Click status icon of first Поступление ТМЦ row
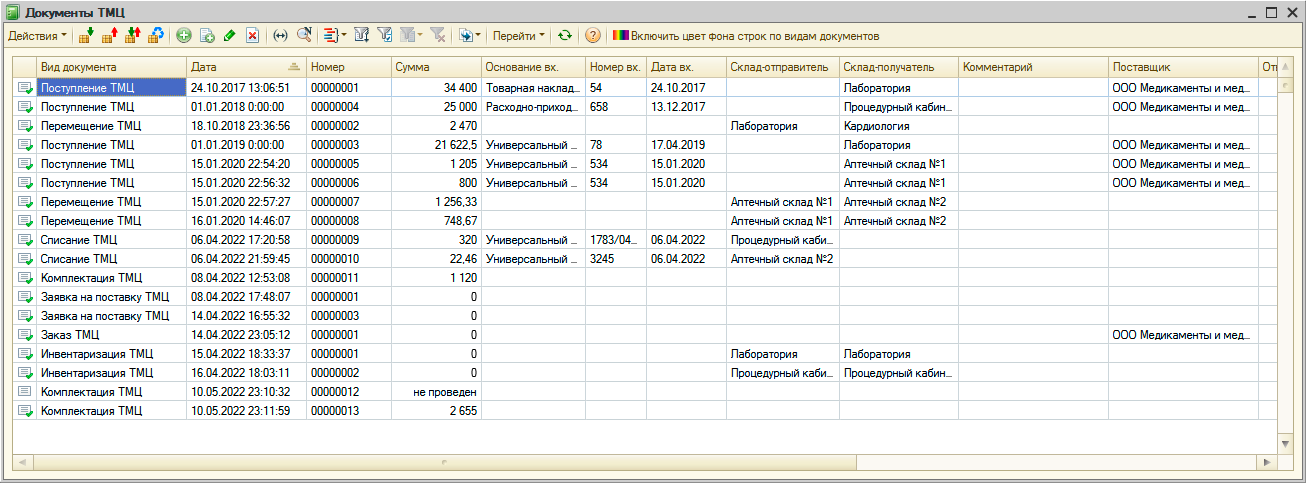 25,88
